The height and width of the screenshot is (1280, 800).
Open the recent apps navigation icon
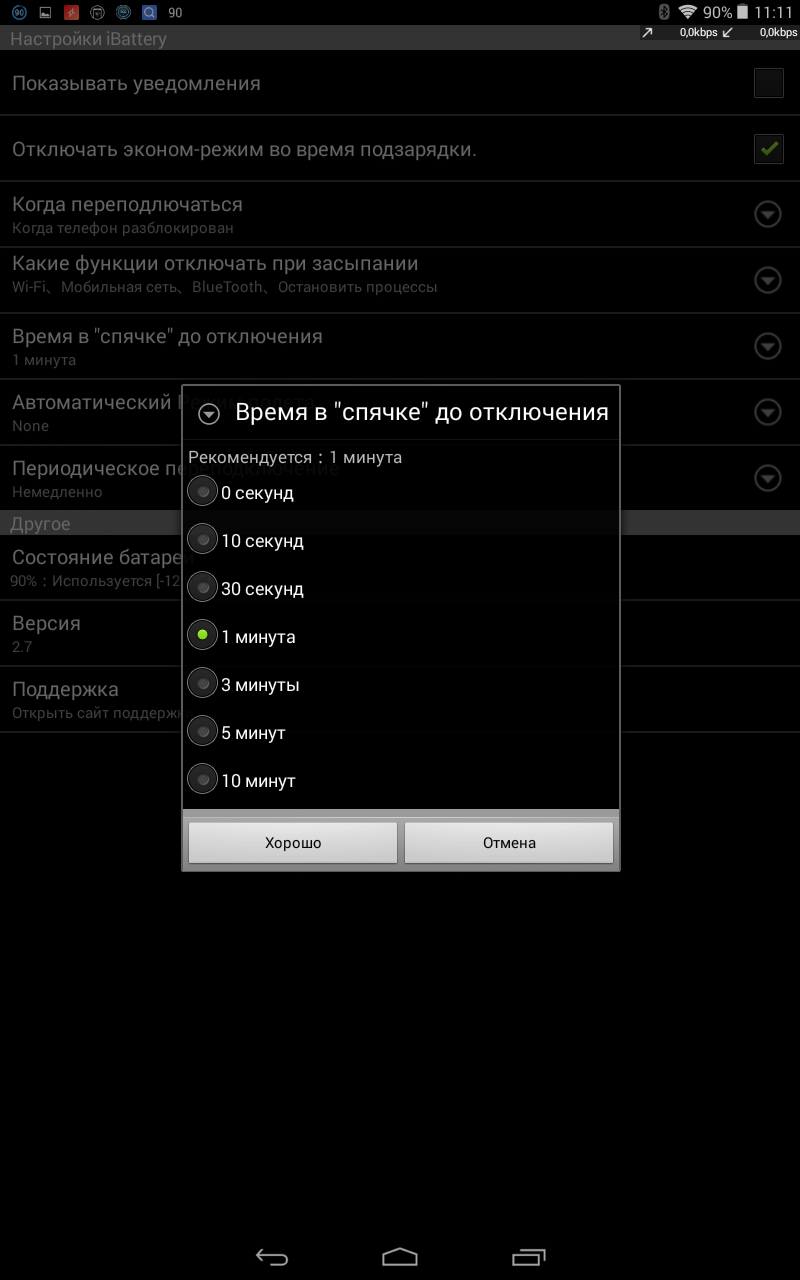click(529, 1257)
